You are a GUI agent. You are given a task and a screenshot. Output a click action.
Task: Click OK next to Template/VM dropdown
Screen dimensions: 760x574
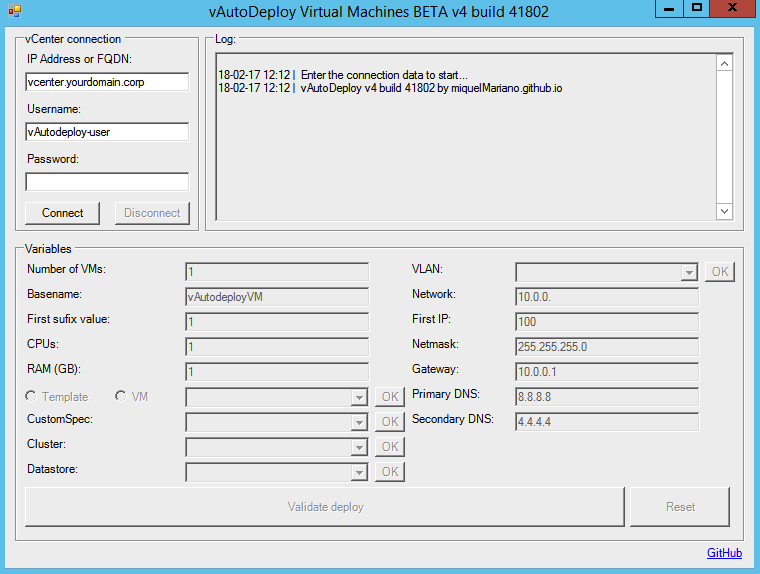pos(390,397)
